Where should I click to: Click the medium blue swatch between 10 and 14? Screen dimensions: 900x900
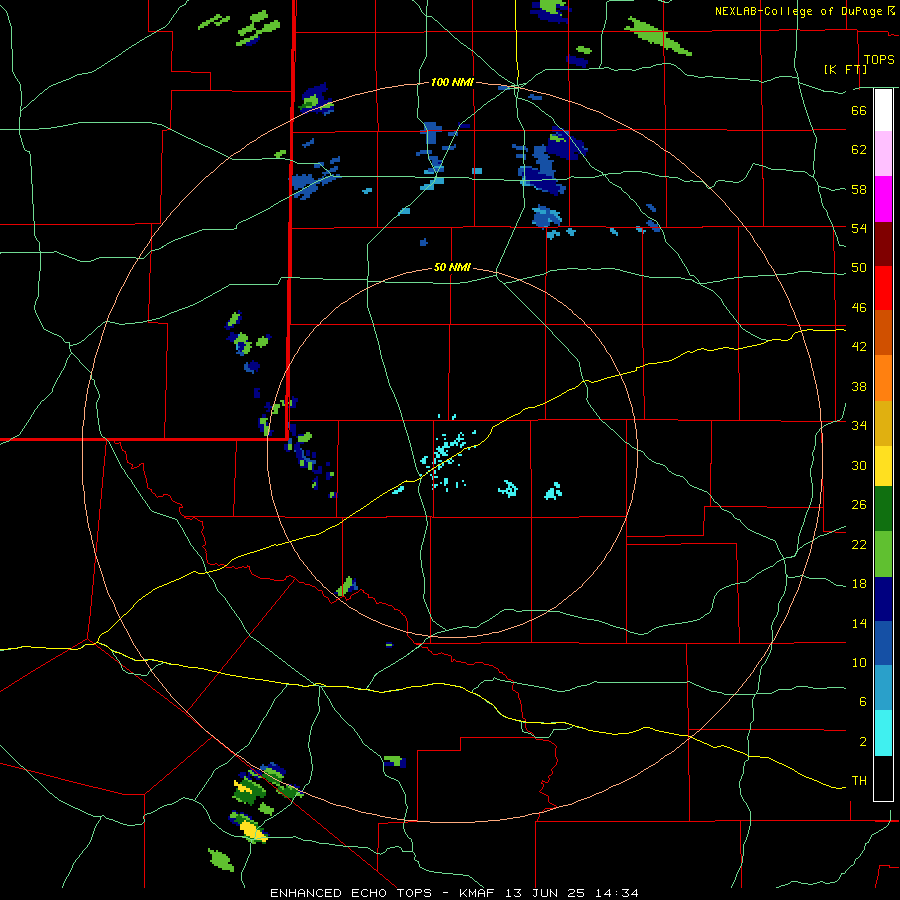883,643
